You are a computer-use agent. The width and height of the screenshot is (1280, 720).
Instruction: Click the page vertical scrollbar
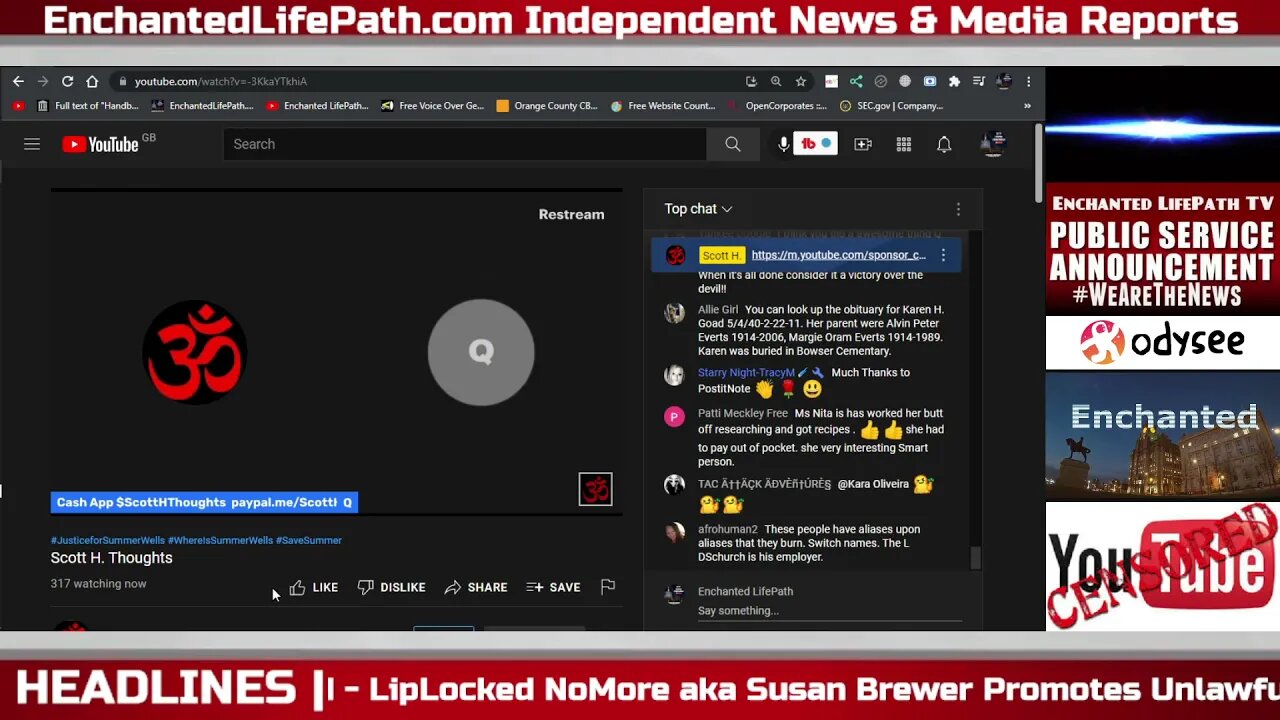(x=1039, y=165)
